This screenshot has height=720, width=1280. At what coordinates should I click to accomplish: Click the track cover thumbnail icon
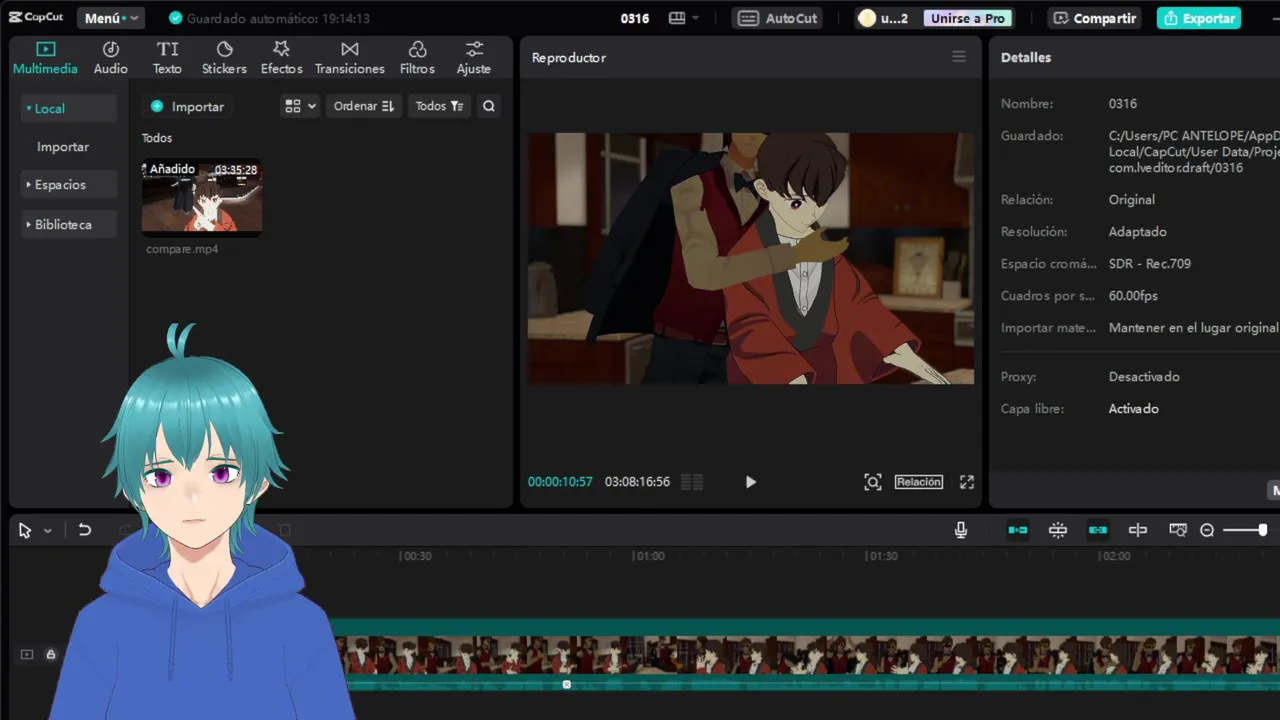coord(1178,530)
